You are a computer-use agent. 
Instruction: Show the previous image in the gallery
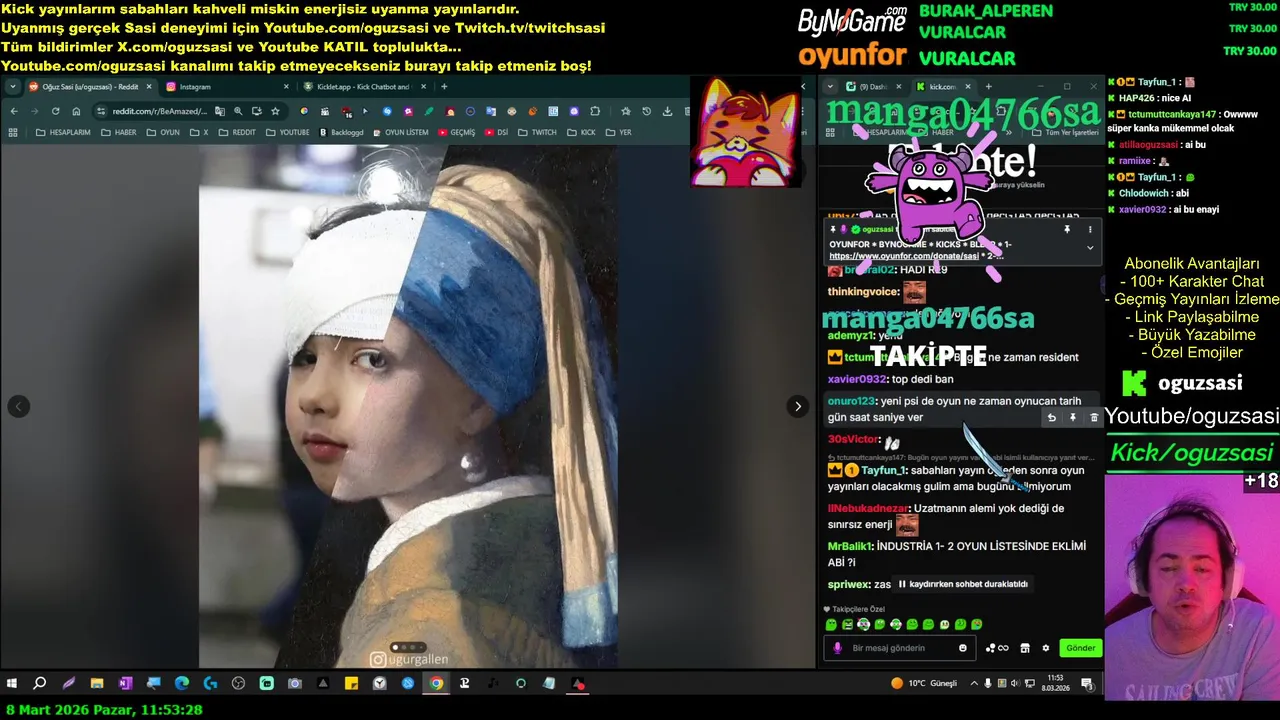coord(18,406)
